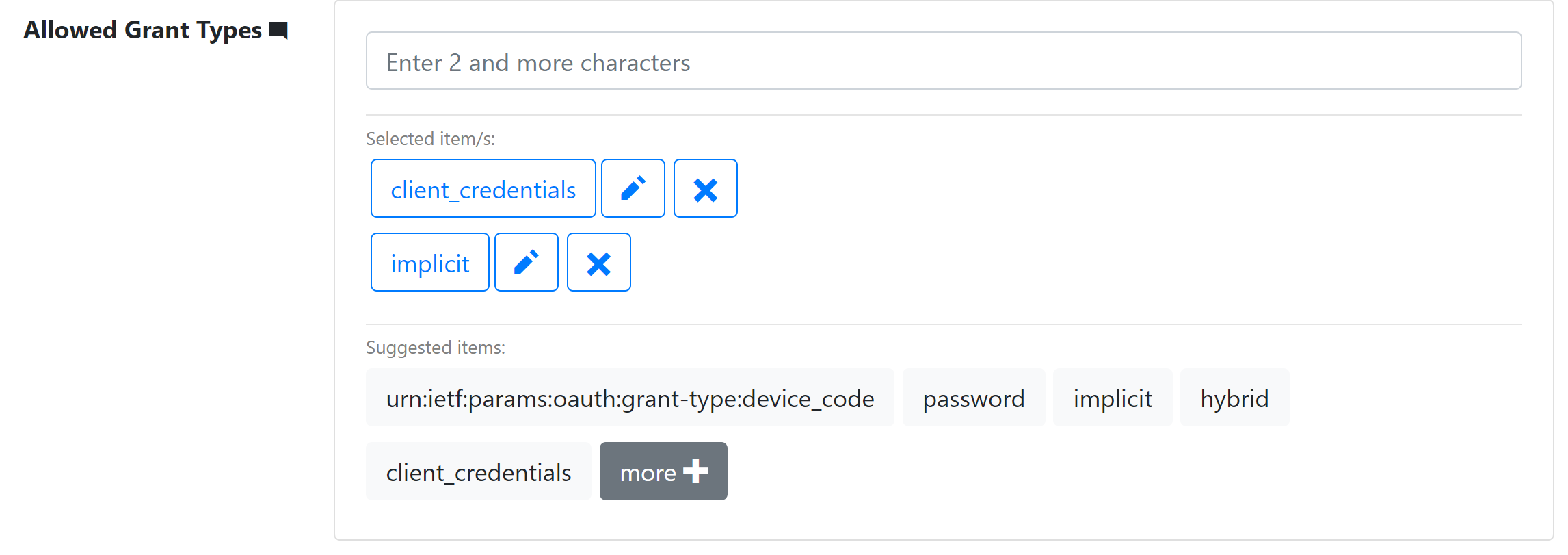
Task: Open the comment tooltip beside Allowed Grant Types
Action: pos(279,30)
